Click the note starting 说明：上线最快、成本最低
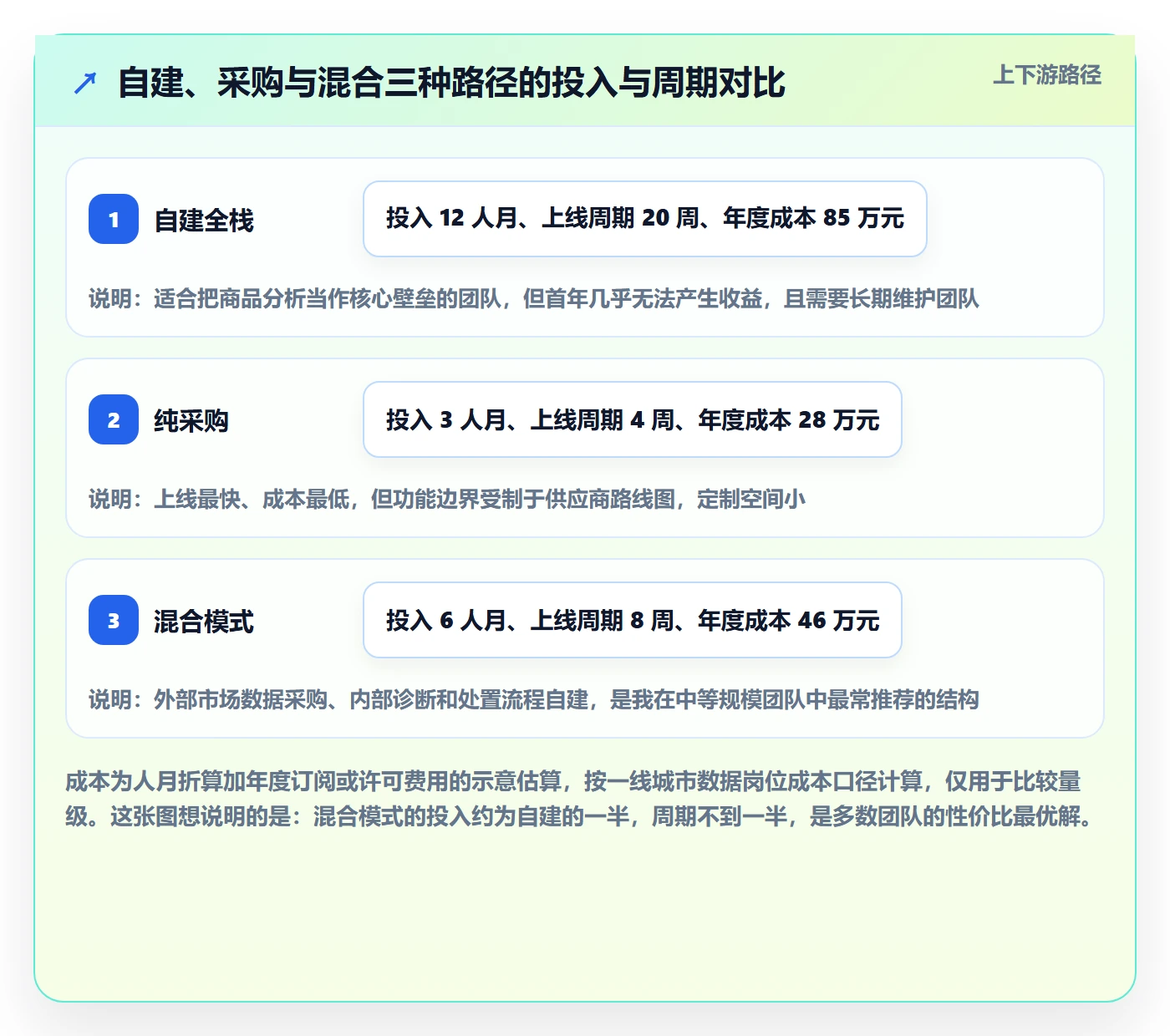 (447, 500)
